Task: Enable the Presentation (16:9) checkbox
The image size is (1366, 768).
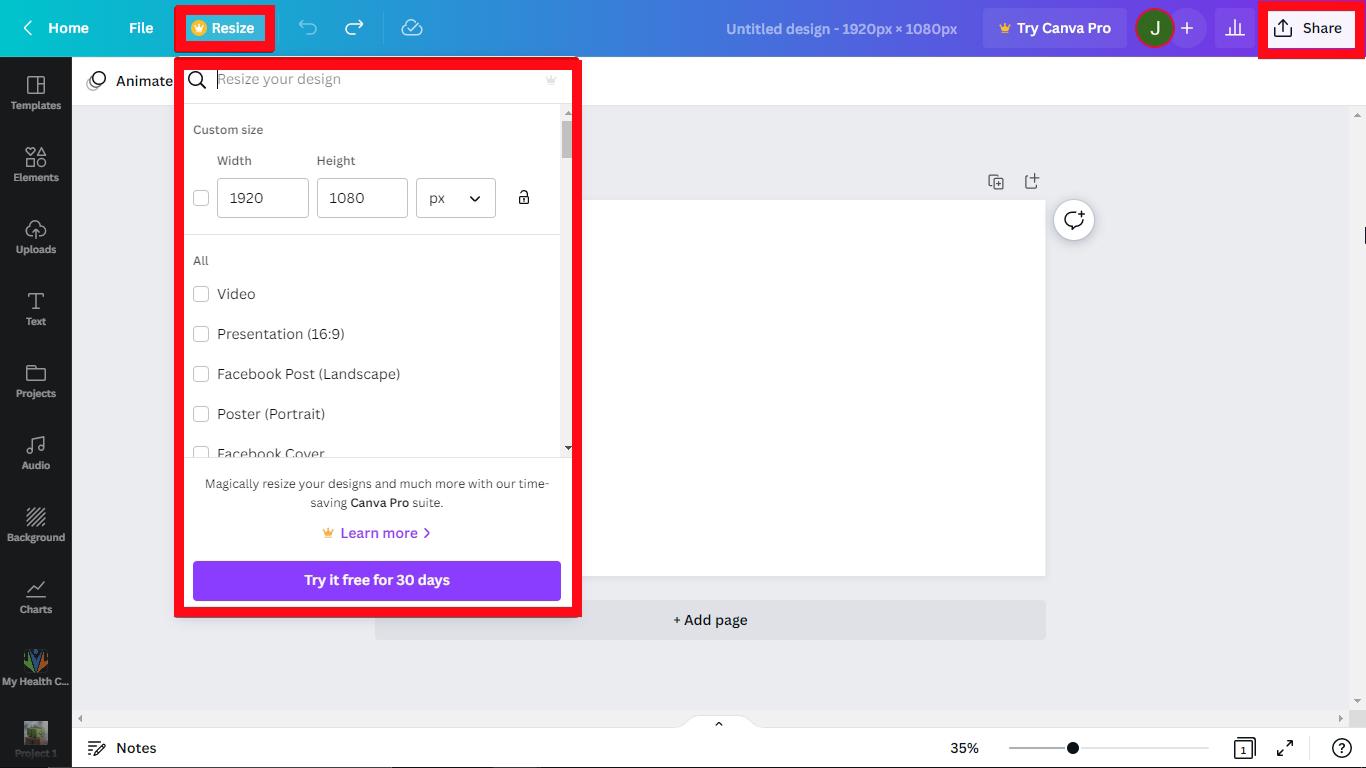Action: 201,334
